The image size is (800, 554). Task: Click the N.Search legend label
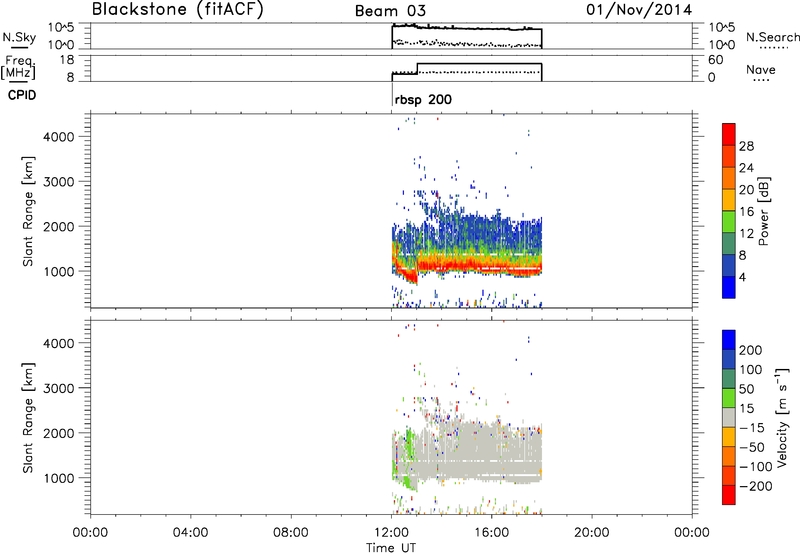[x=772, y=37]
